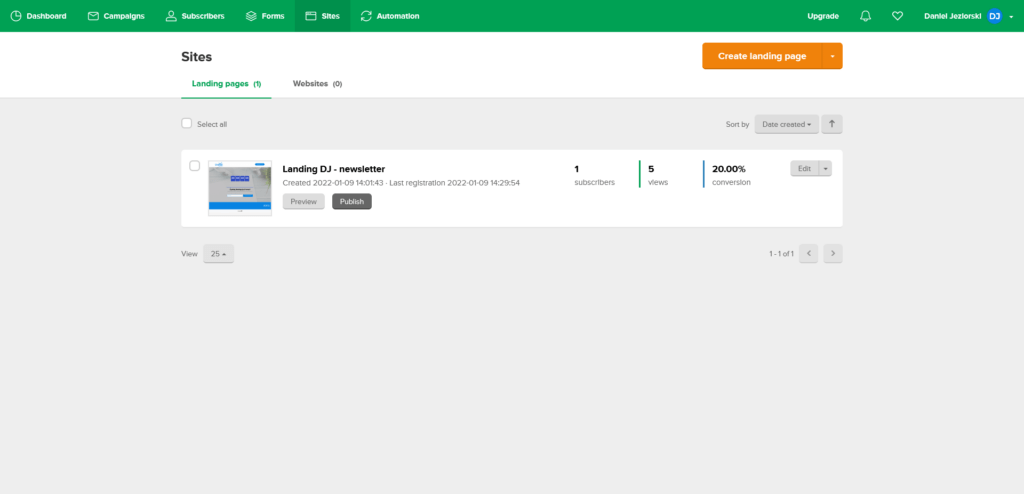1024x494 pixels.
Task: Go to next page arrow
Action: 832,254
